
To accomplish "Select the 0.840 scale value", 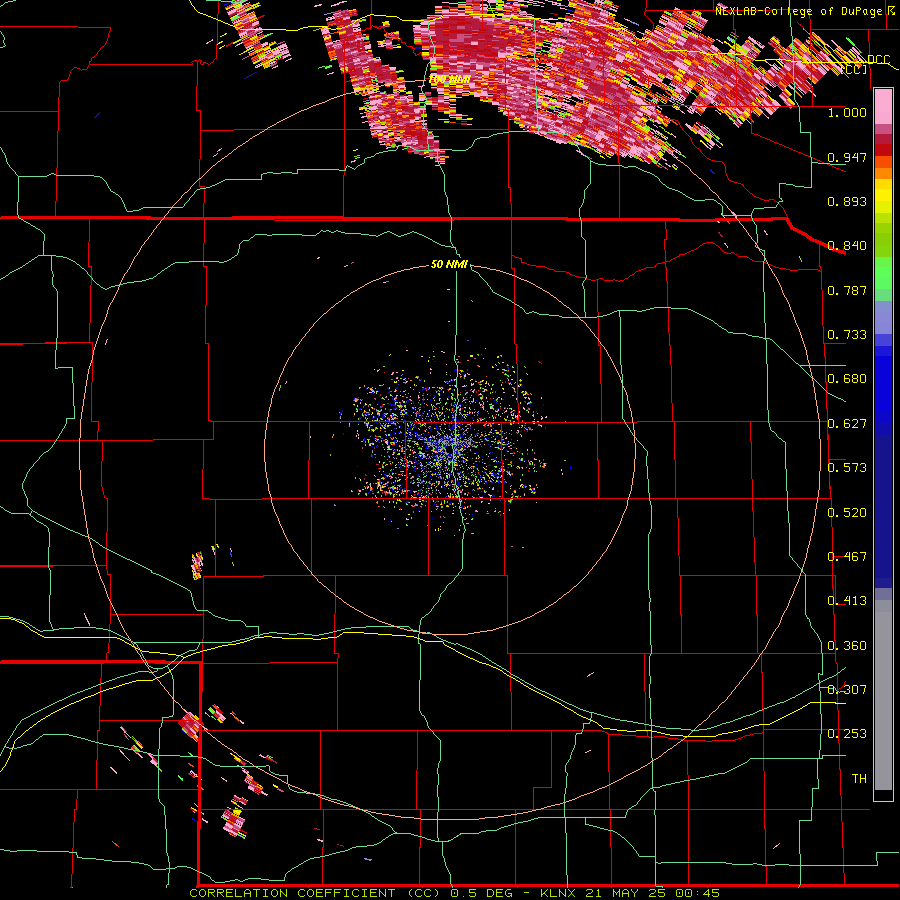I will coord(847,246).
